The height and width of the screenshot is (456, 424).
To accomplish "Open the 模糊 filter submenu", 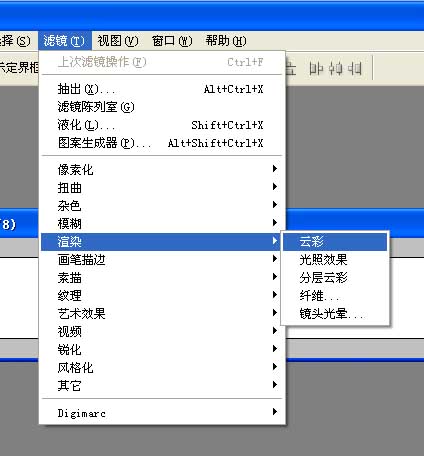I will tap(162, 224).
